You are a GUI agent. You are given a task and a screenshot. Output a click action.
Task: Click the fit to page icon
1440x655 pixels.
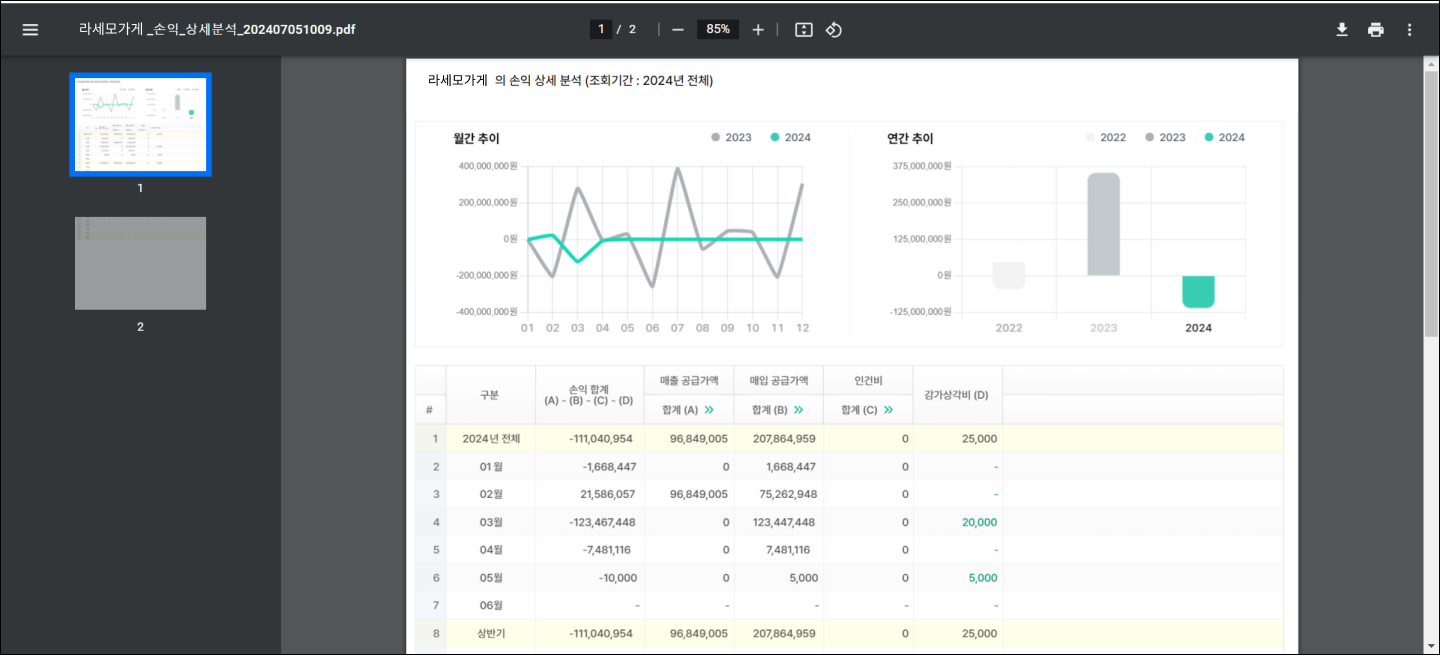point(803,30)
